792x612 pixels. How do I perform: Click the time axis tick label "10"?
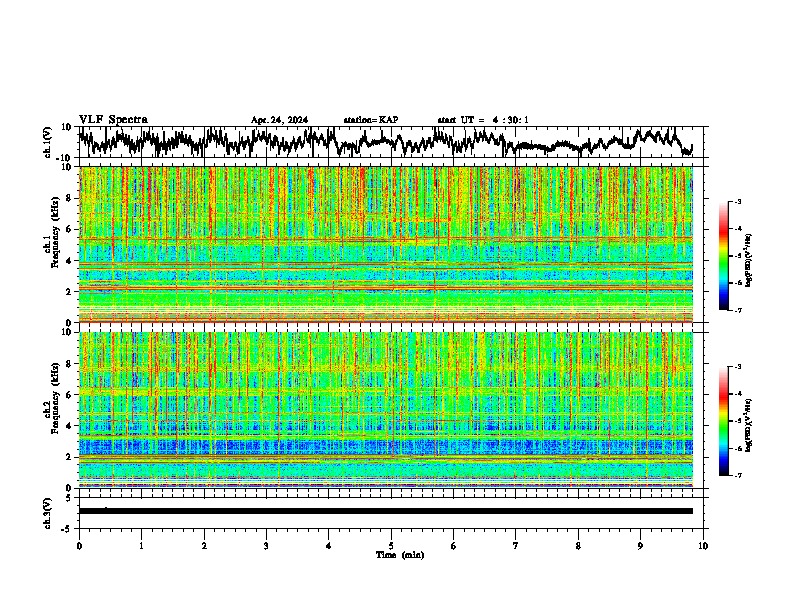[x=703, y=546]
